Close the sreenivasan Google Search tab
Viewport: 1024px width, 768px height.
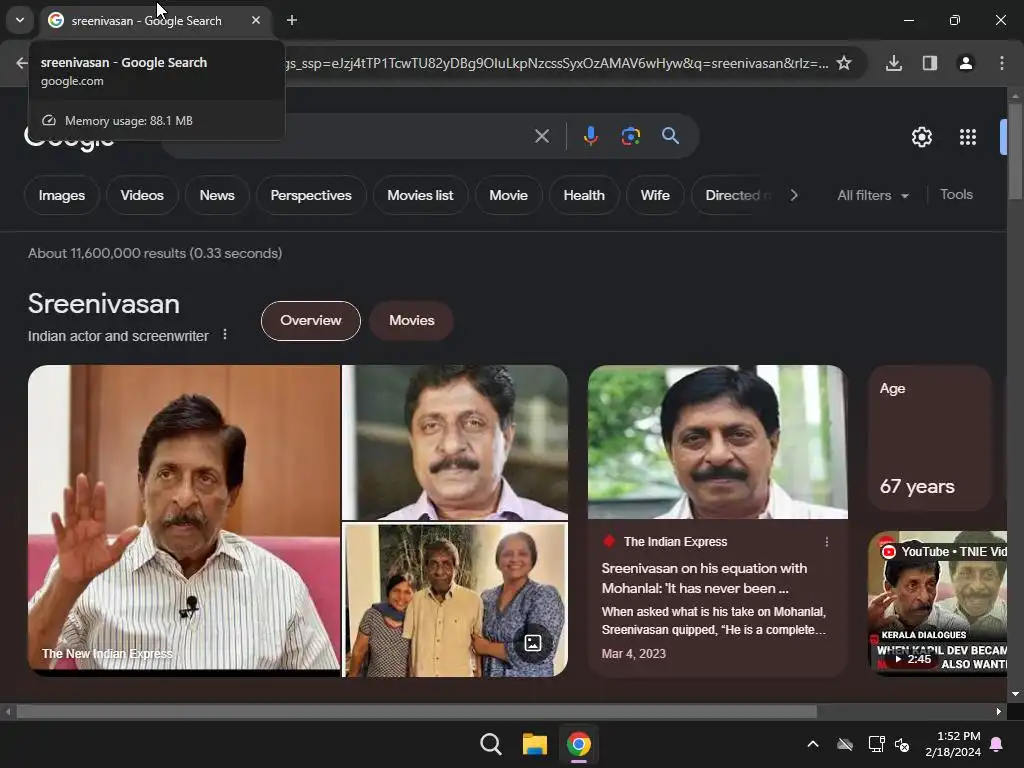(x=256, y=20)
